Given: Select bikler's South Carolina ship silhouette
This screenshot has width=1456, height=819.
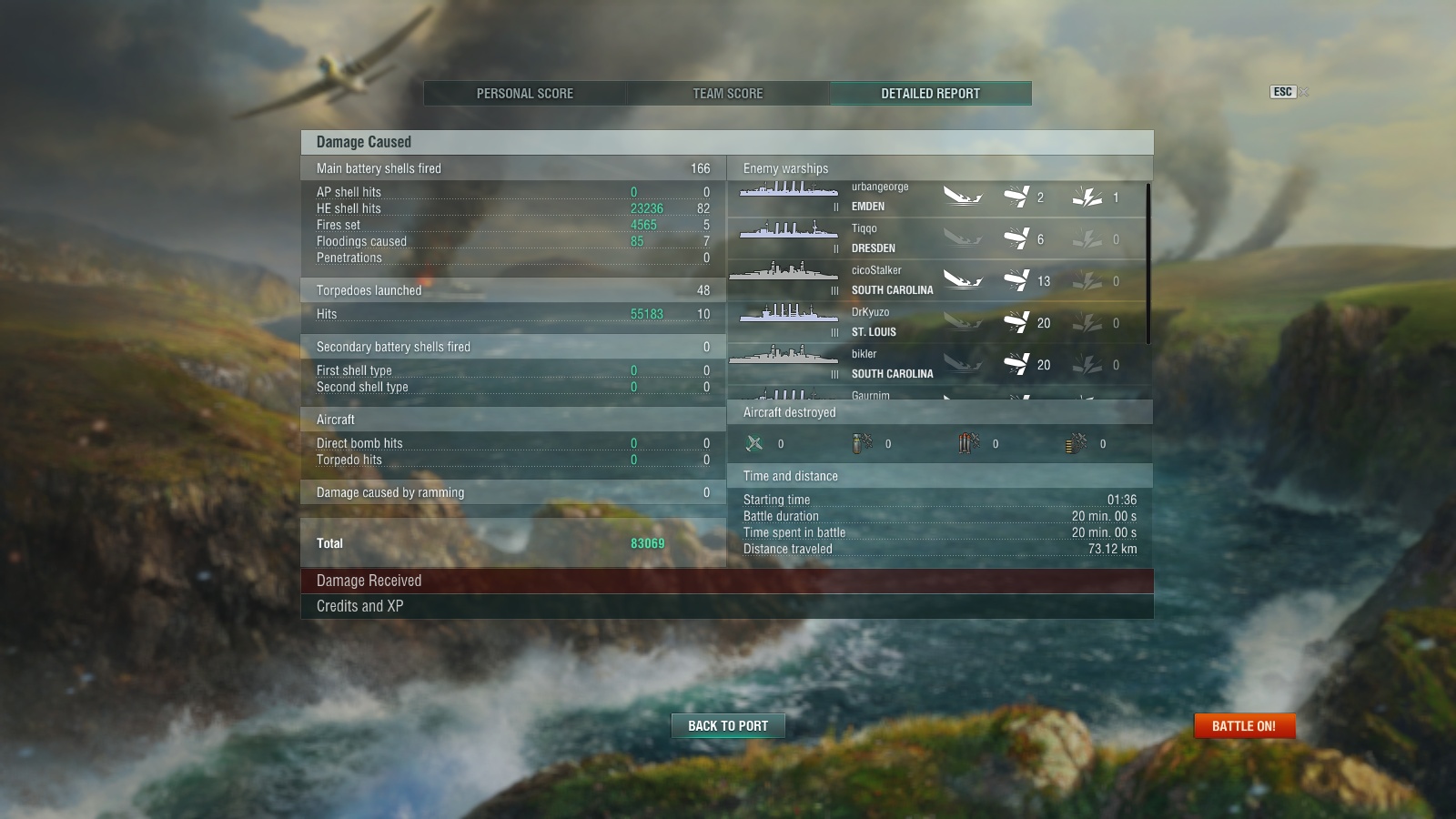Looking at the screenshot, I should pyautogui.click(x=784, y=355).
